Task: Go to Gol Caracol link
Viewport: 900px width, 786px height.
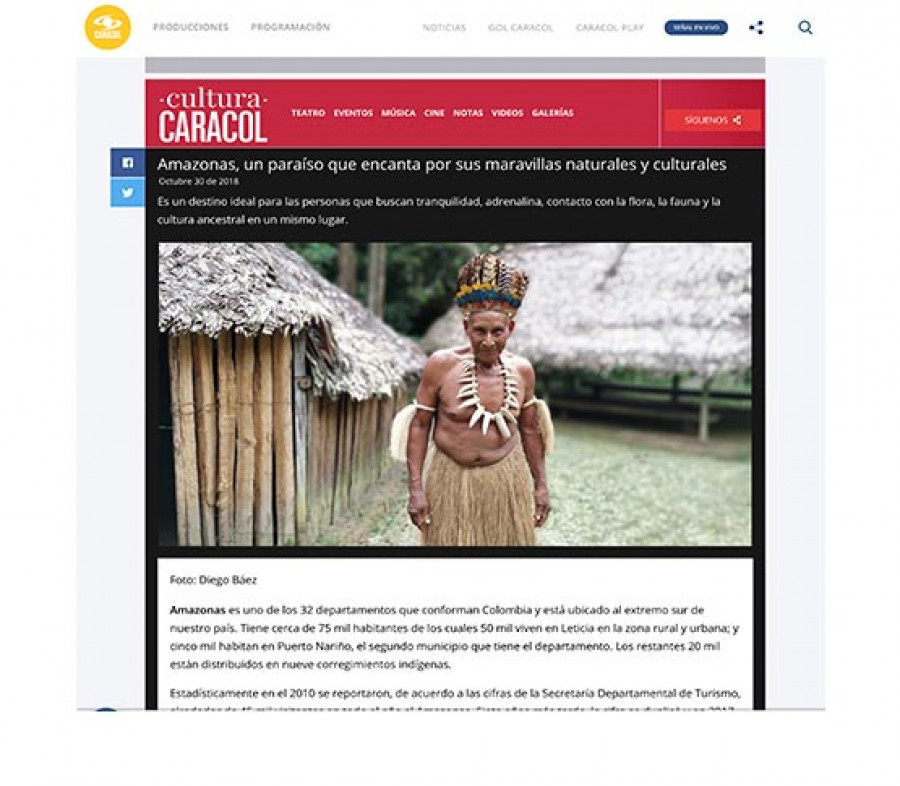Action: coord(521,28)
